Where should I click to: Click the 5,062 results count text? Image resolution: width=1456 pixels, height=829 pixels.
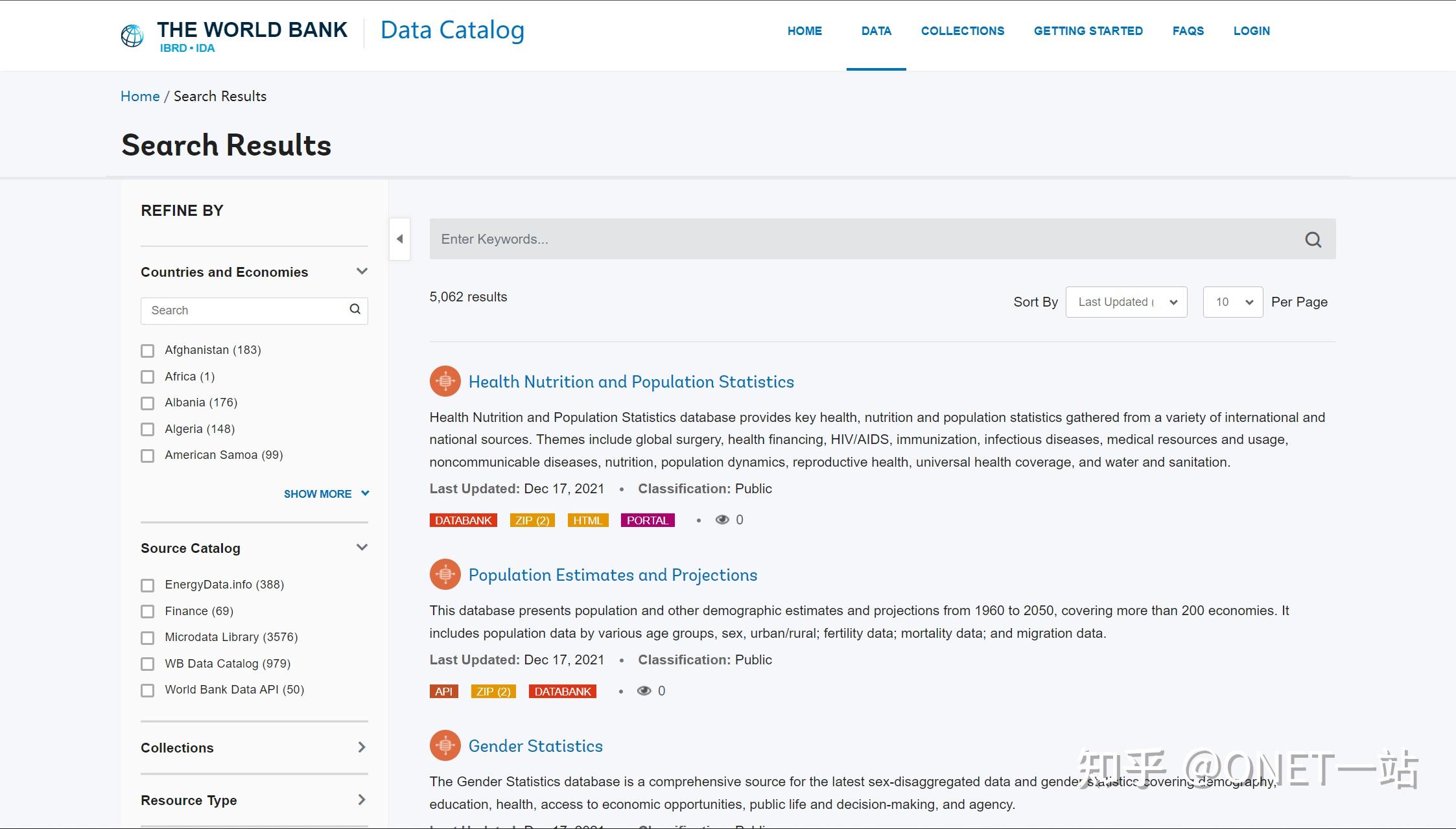click(x=468, y=297)
